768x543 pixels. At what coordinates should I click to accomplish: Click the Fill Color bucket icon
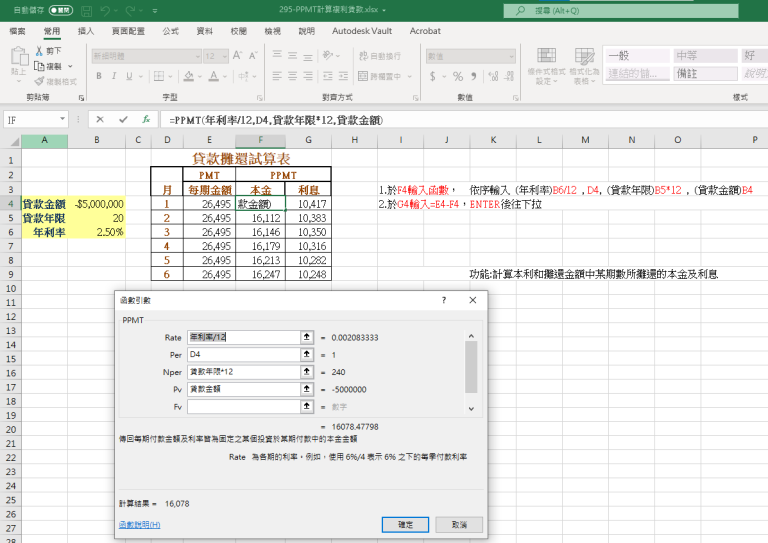point(189,76)
